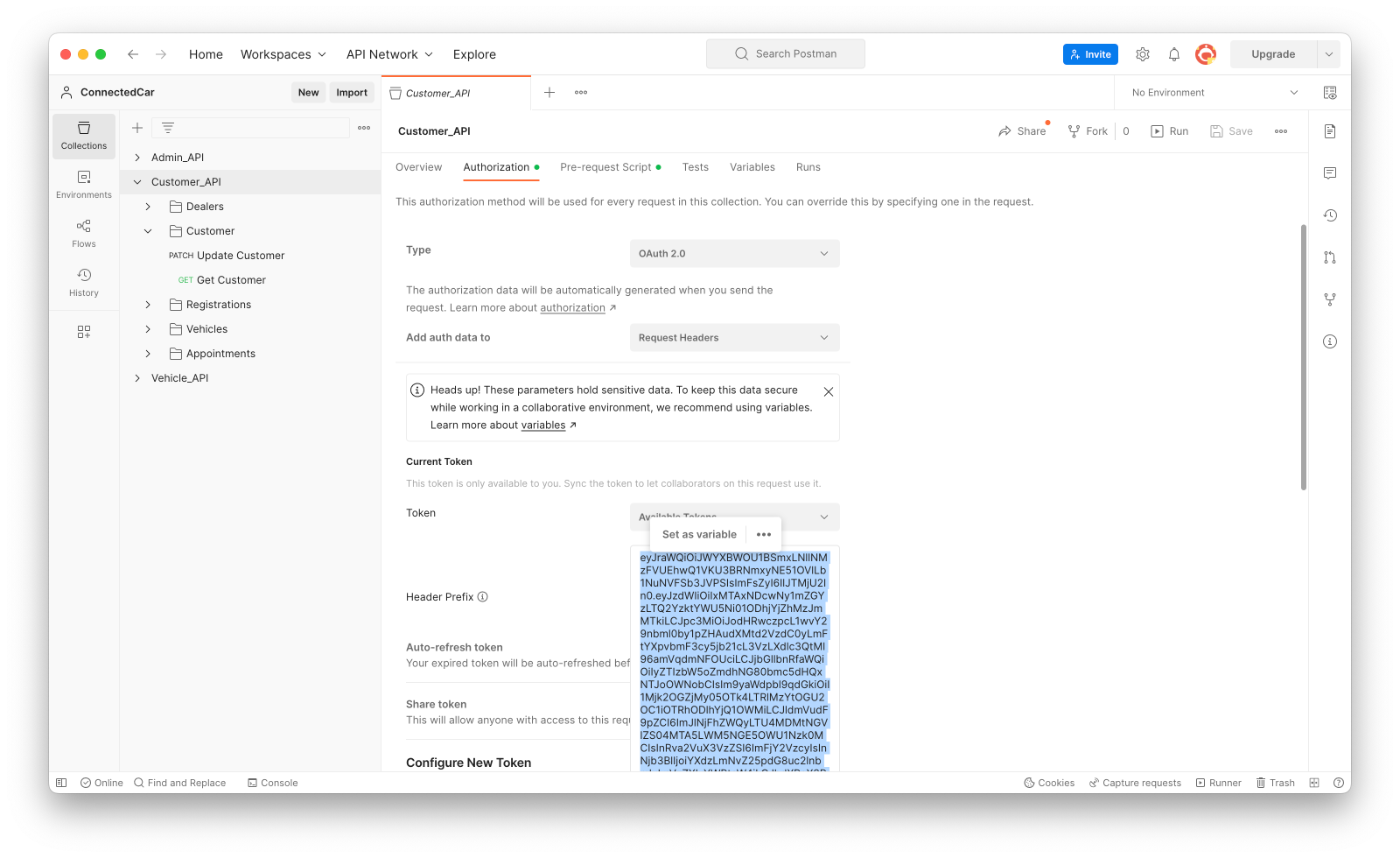Click the Import button
Screen dimensions: 1400x858
352,93
